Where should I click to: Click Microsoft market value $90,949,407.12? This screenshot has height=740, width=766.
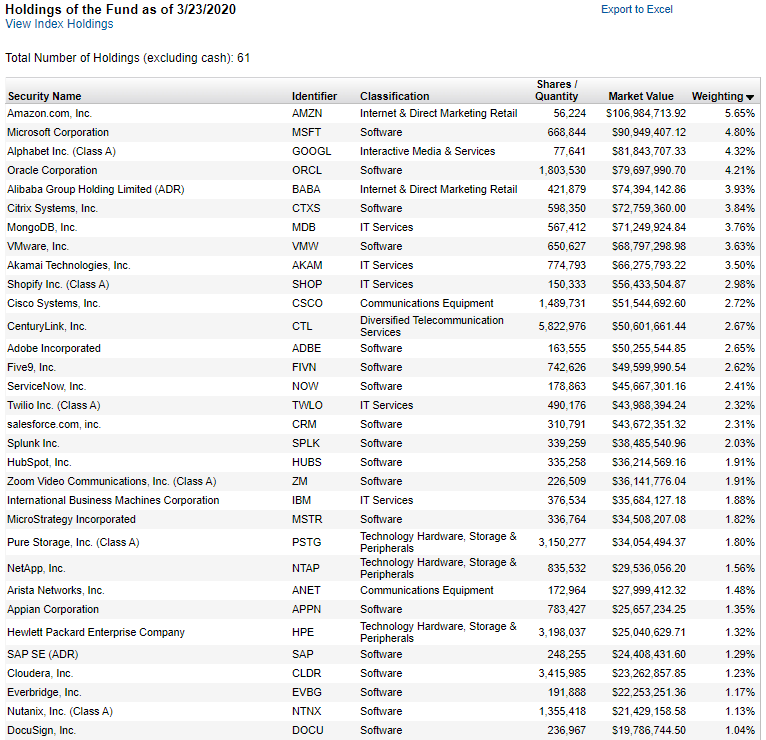point(649,132)
